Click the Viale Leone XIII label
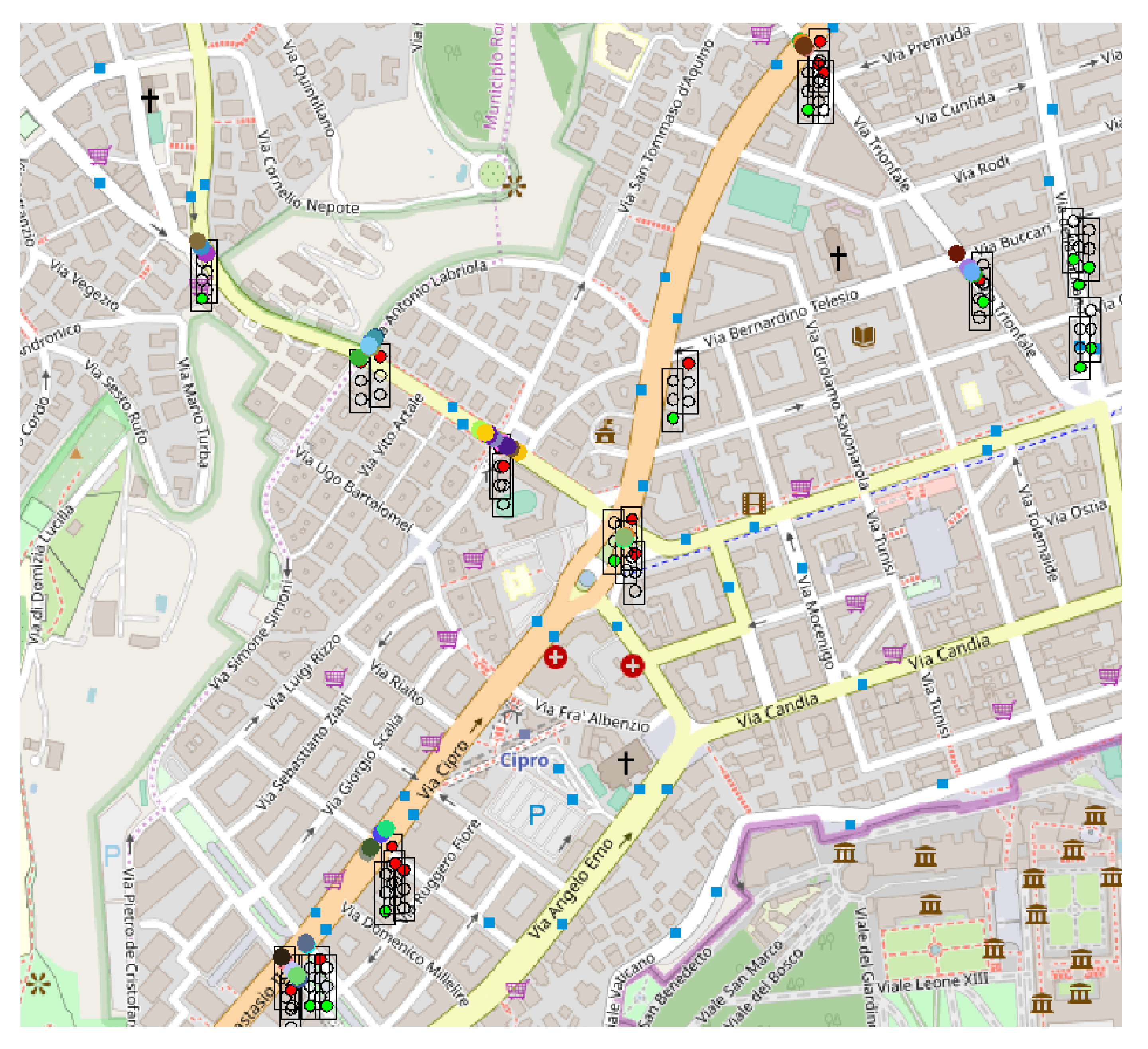The image size is (1148, 1049). click(x=933, y=984)
